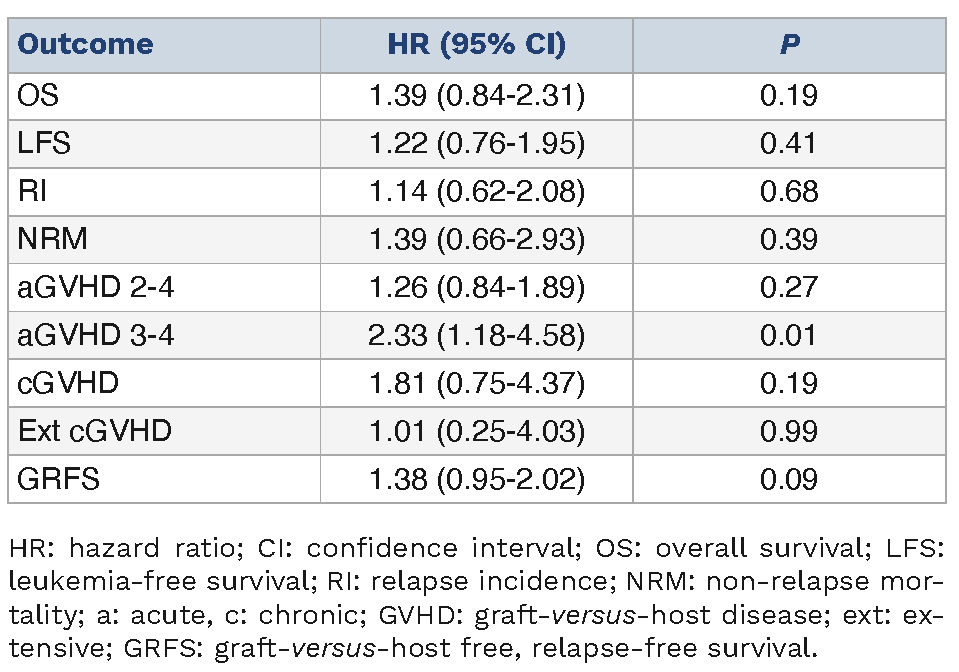
Task: Click the Ext cGVHD outcome cell
Action: [94, 432]
